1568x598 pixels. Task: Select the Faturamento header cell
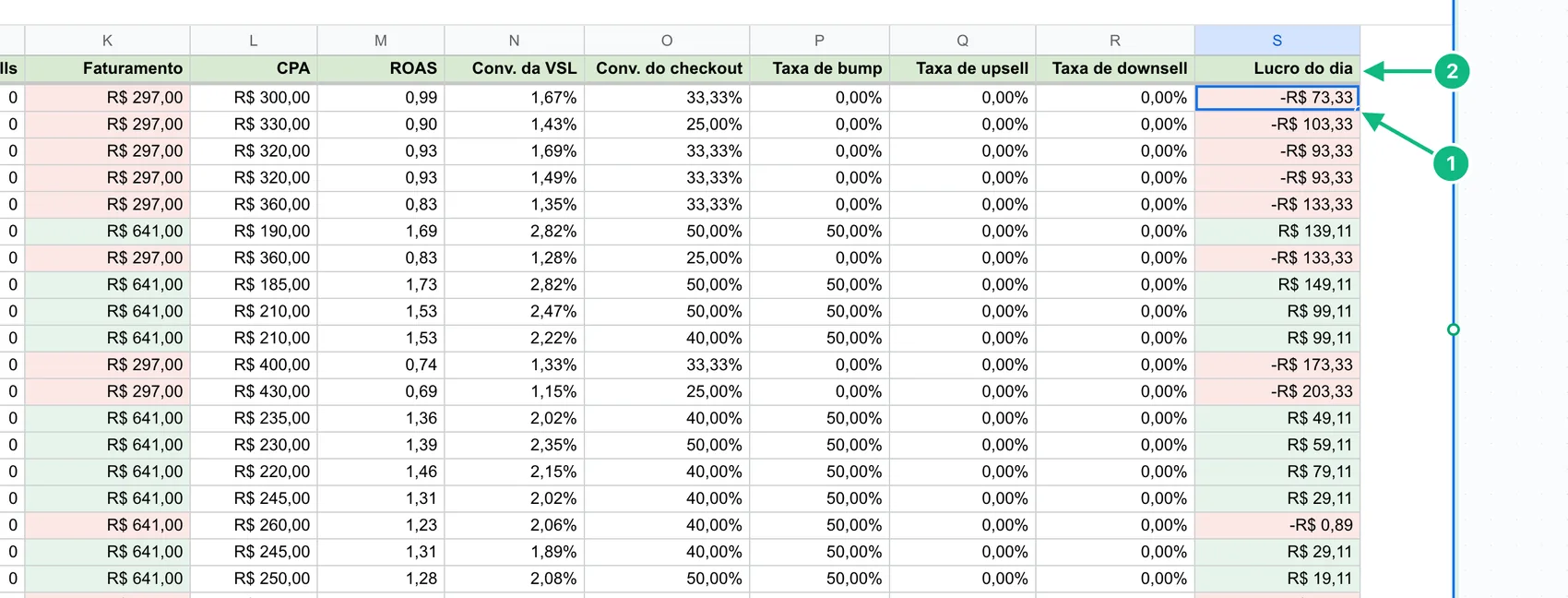(108, 68)
